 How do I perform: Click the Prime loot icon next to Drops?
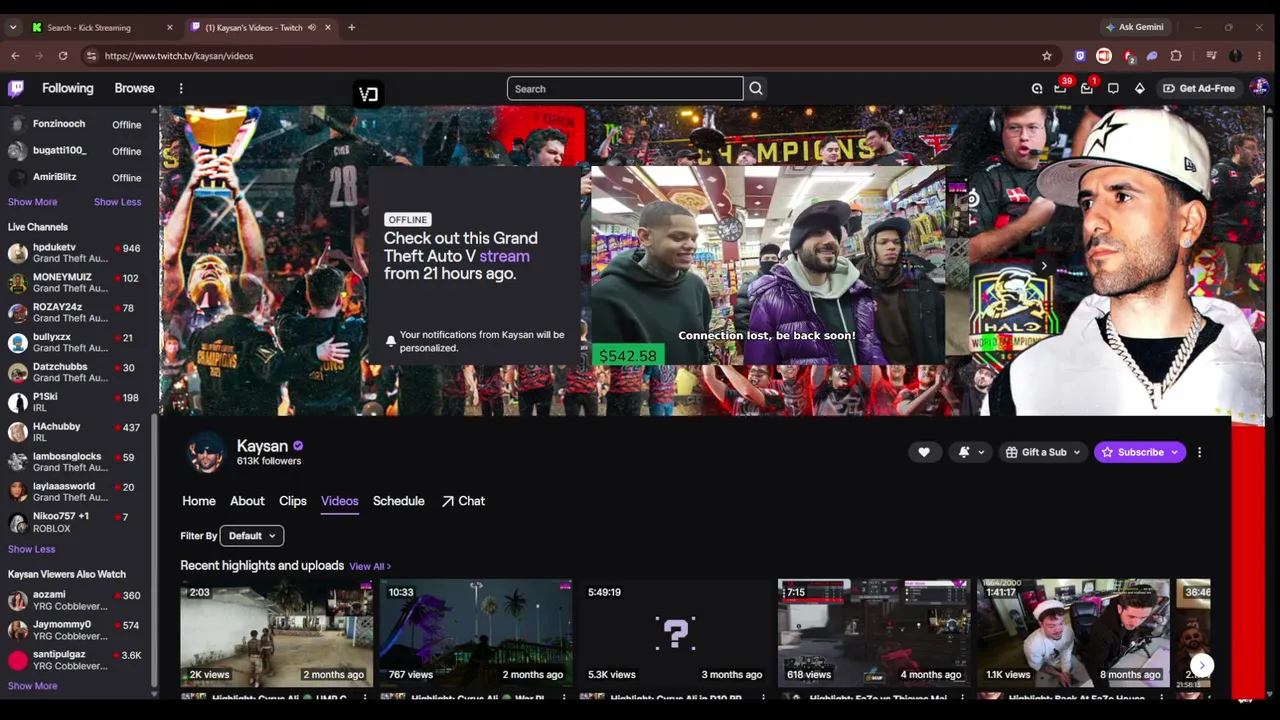pos(1037,88)
